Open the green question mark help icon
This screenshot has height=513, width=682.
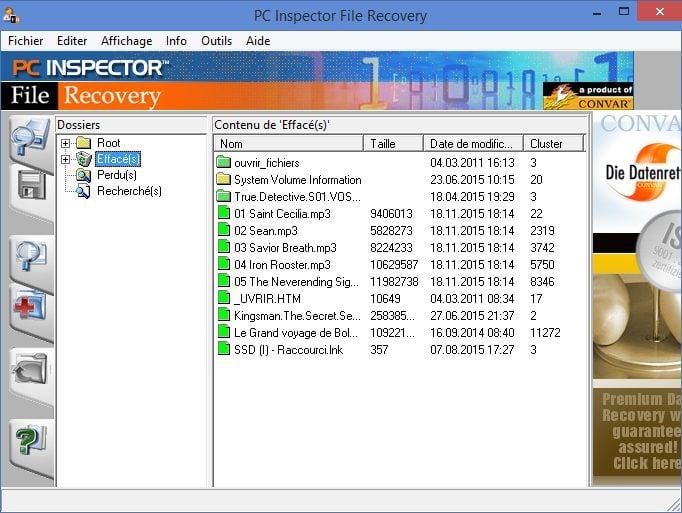pos(30,441)
